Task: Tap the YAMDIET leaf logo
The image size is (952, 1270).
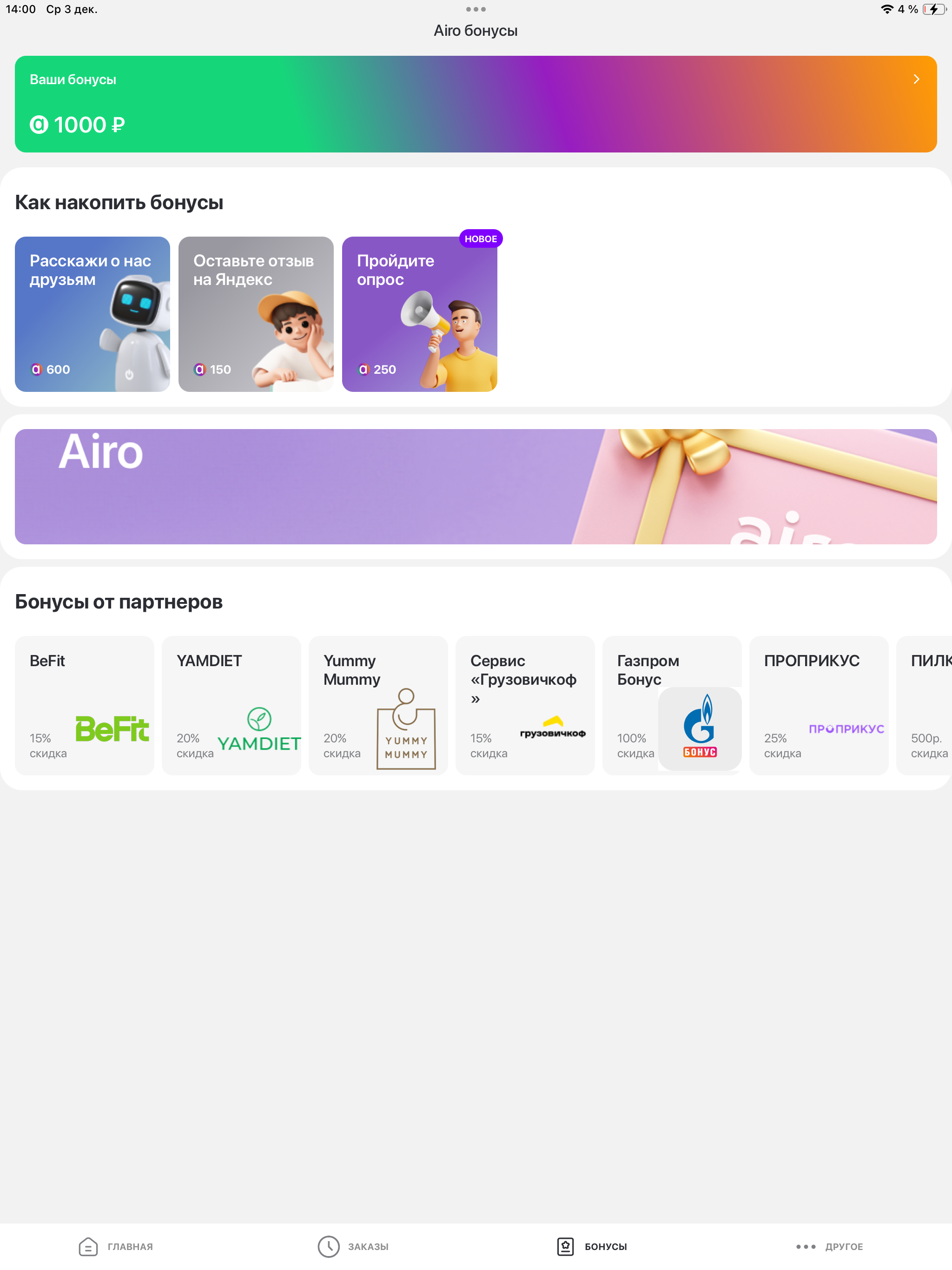Action: tap(259, 729)
